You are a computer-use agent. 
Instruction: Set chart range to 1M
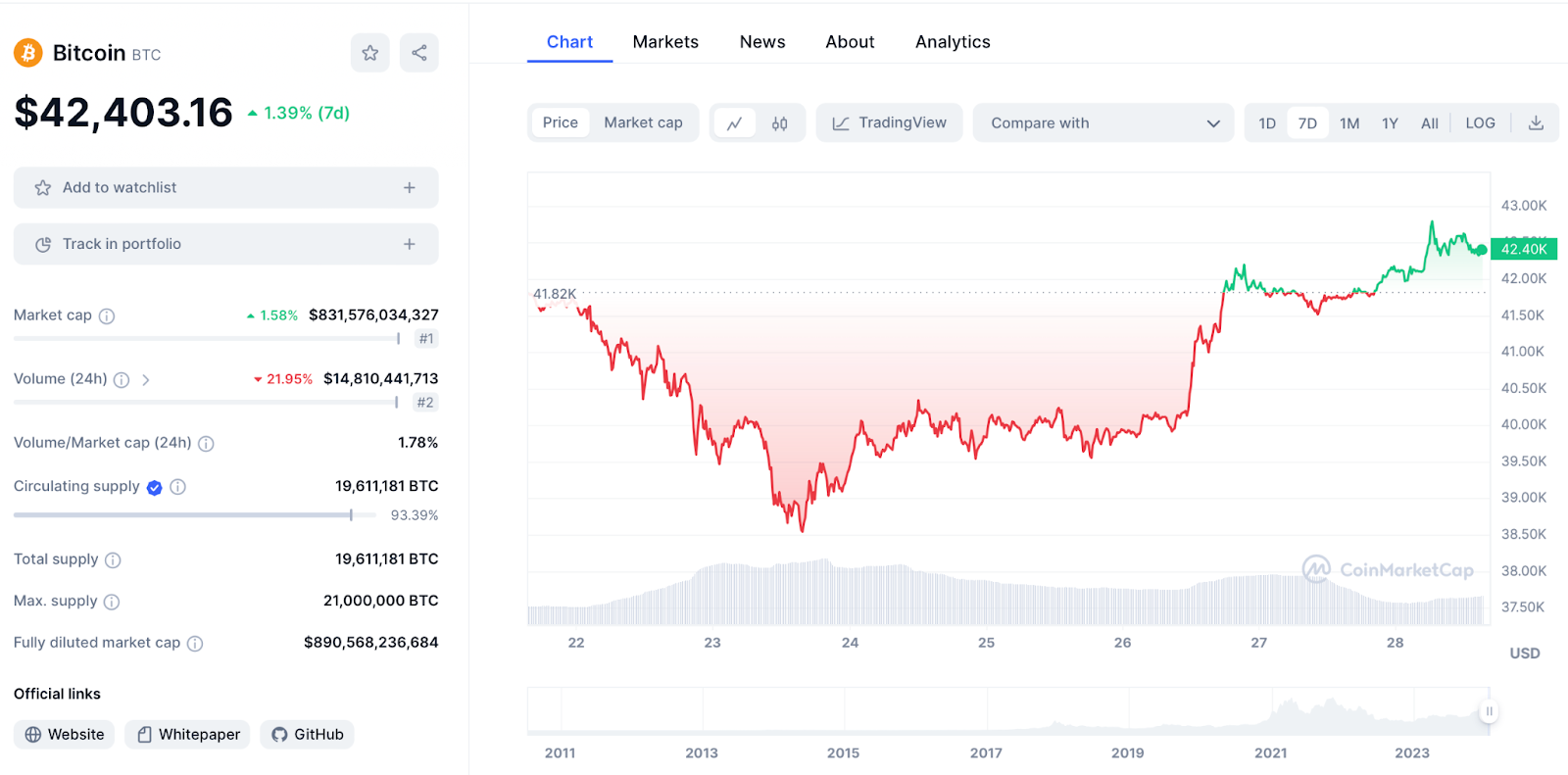pos(1349,123)
